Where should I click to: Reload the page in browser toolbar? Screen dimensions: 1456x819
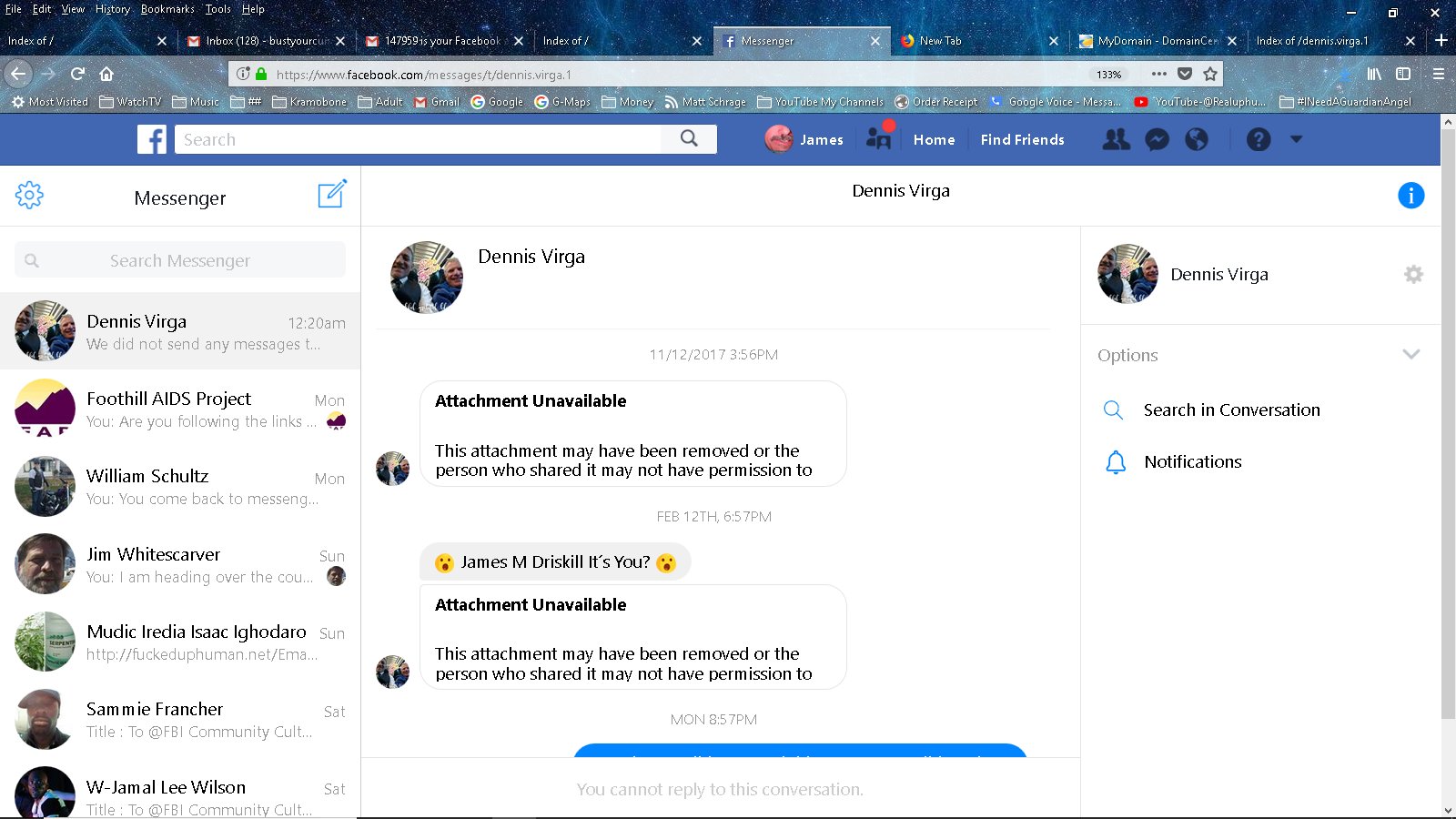(78, 74)
